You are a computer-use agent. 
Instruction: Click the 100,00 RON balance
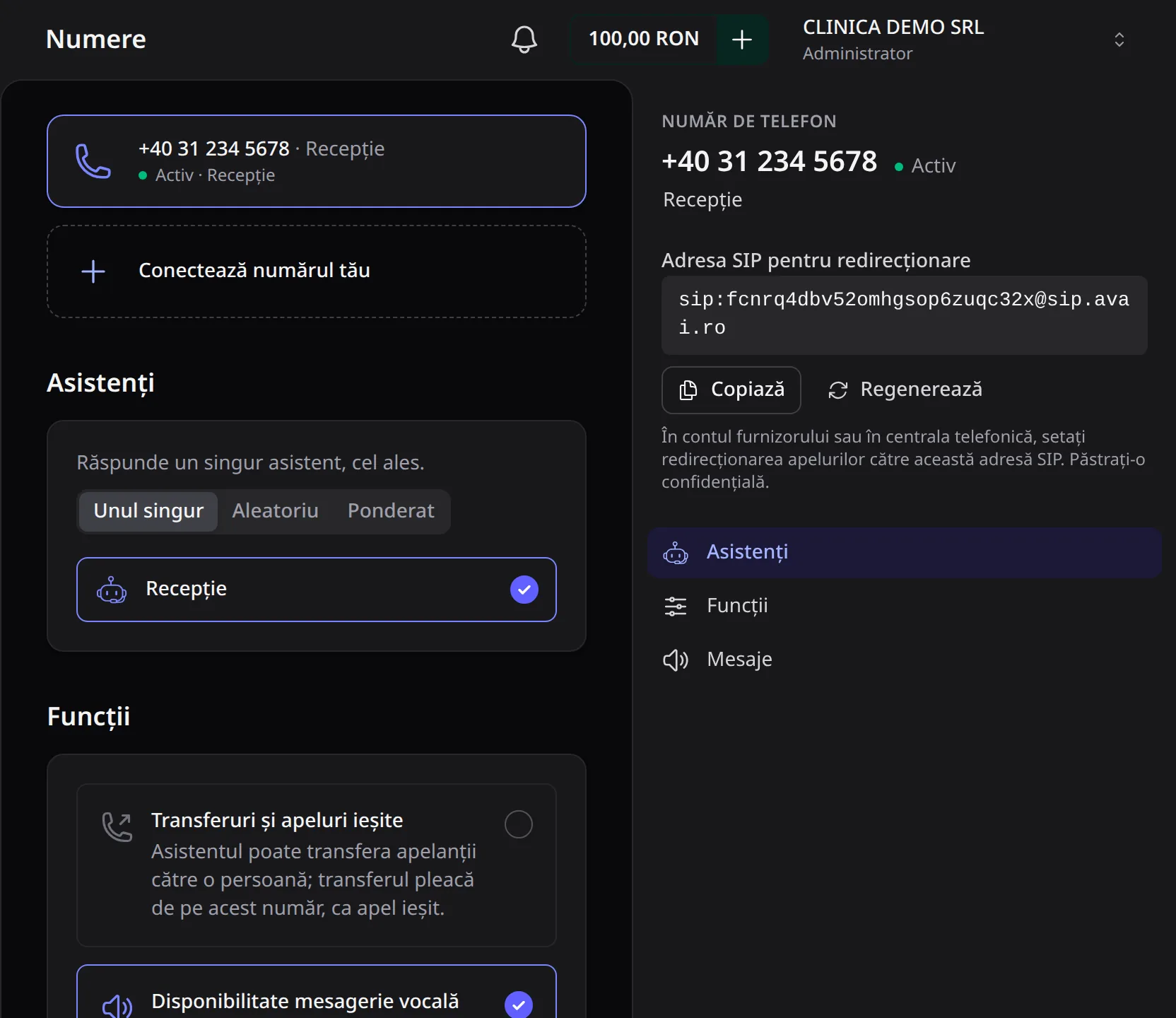click(x=643, y=39)
